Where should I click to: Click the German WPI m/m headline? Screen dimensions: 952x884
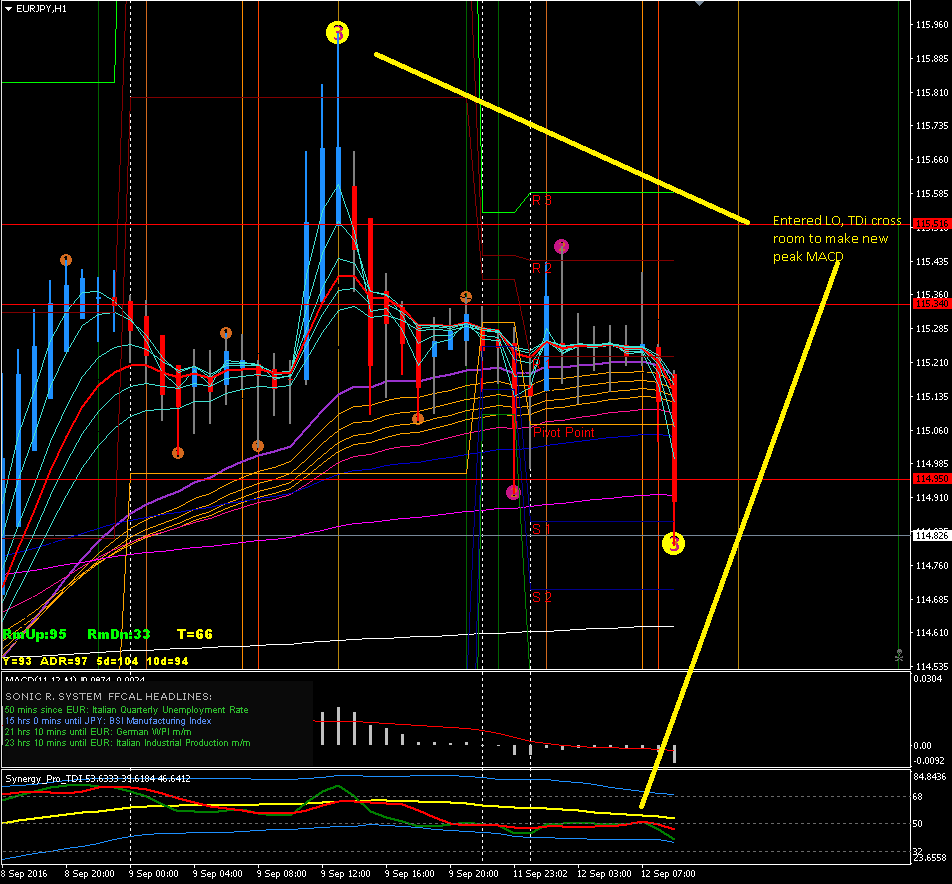pyautogui.click(x=98, y=732)
